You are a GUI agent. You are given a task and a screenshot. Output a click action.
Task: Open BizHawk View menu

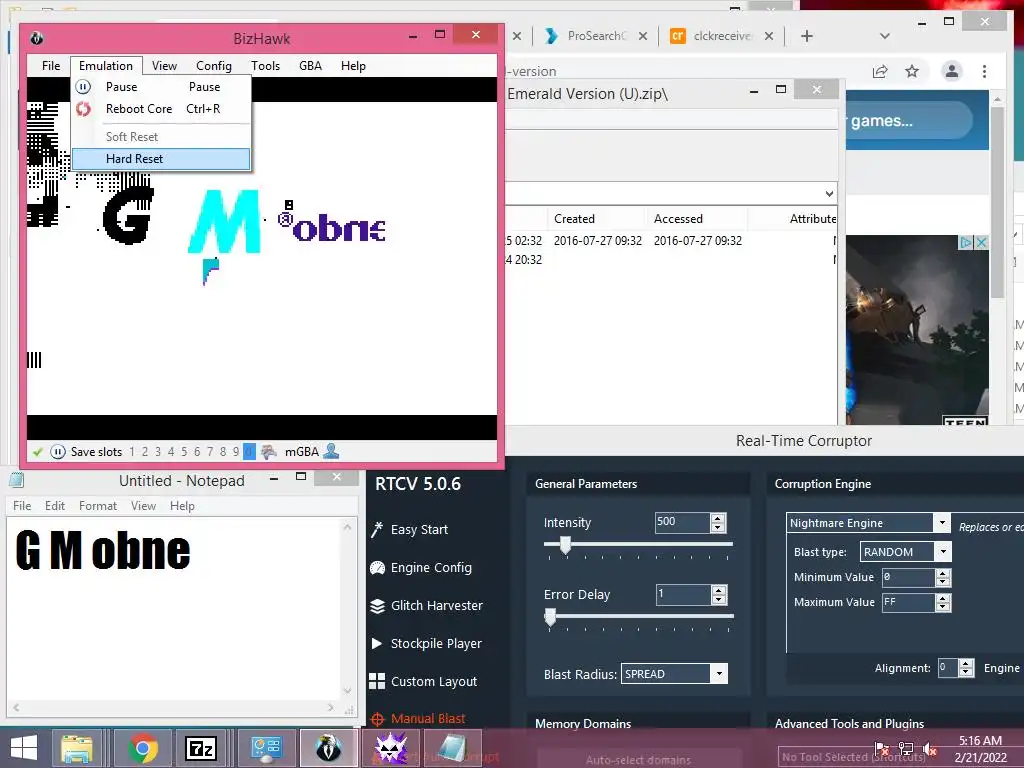(x=164, y=66)
